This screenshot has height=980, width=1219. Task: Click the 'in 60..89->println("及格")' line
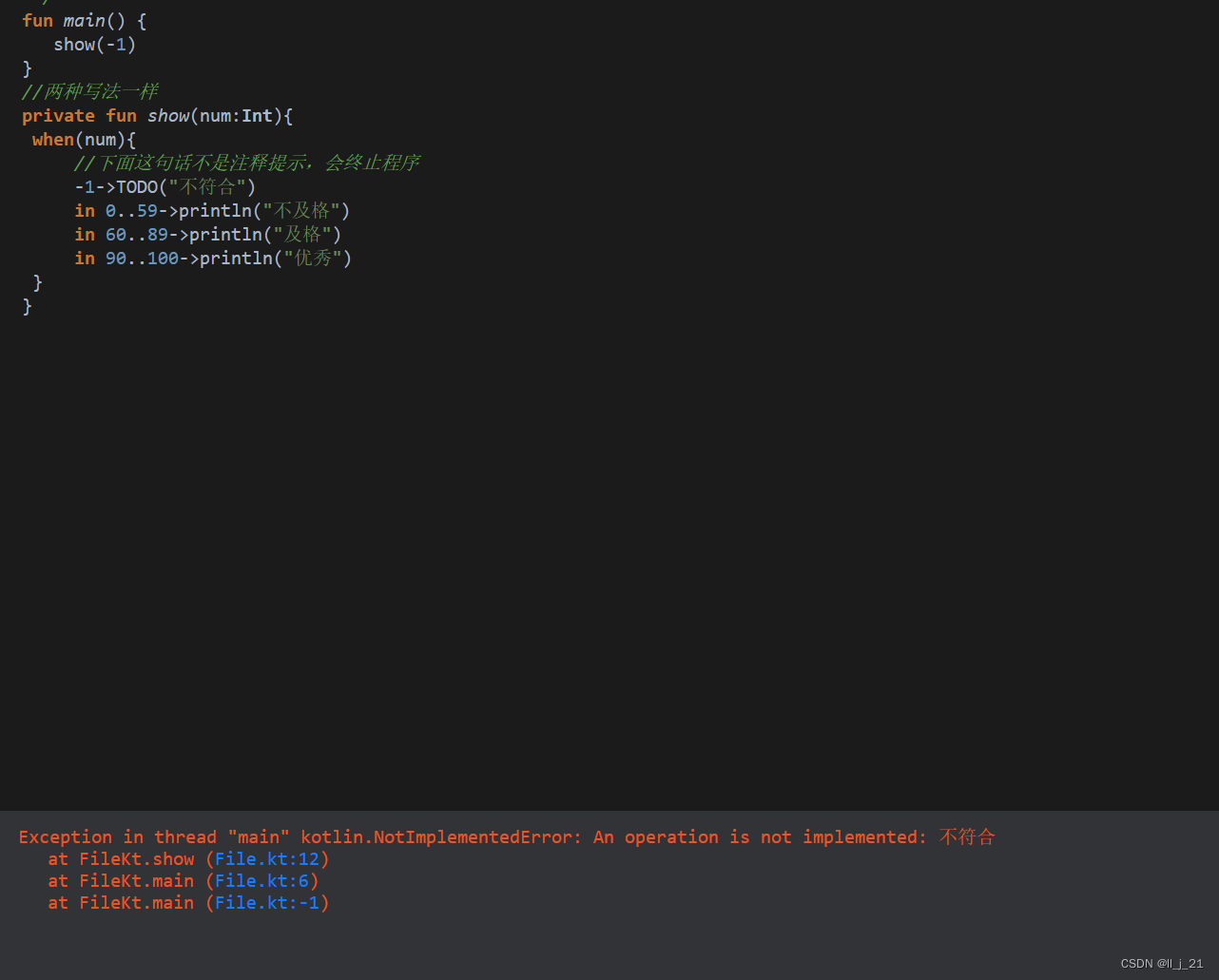click(208, 234)
